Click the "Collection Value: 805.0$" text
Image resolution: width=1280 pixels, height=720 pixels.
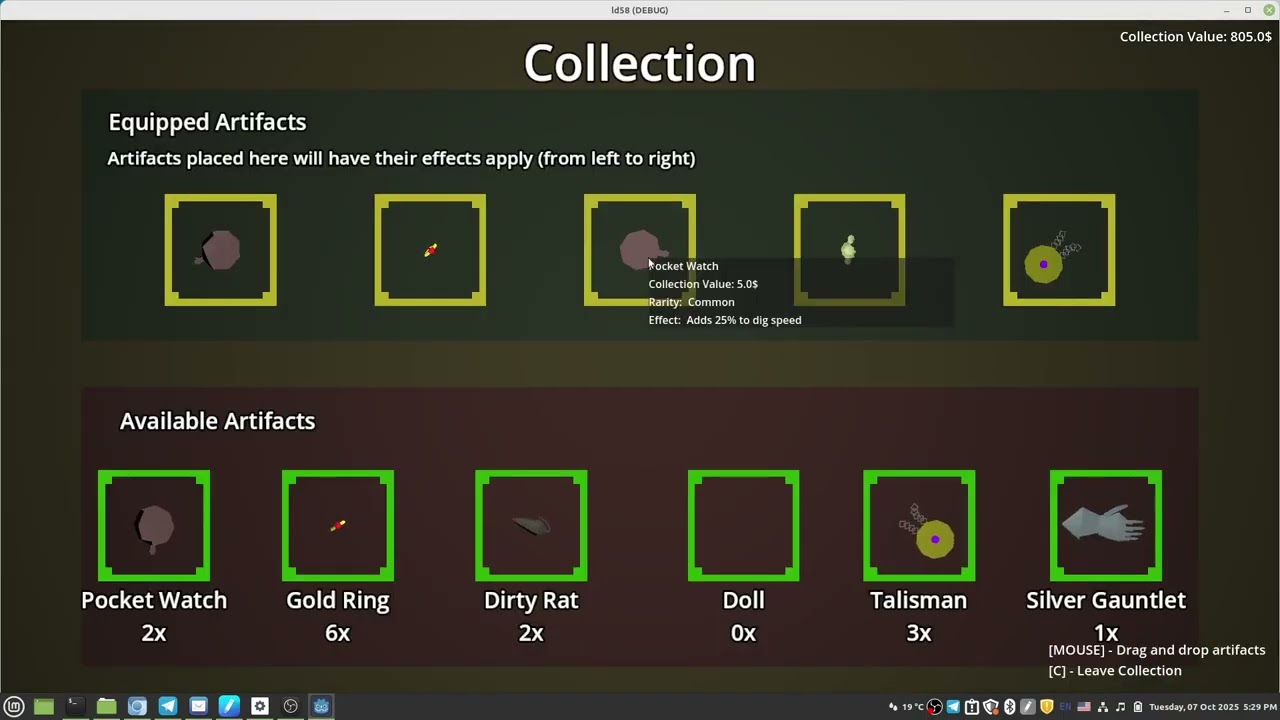click(1196, 37)
